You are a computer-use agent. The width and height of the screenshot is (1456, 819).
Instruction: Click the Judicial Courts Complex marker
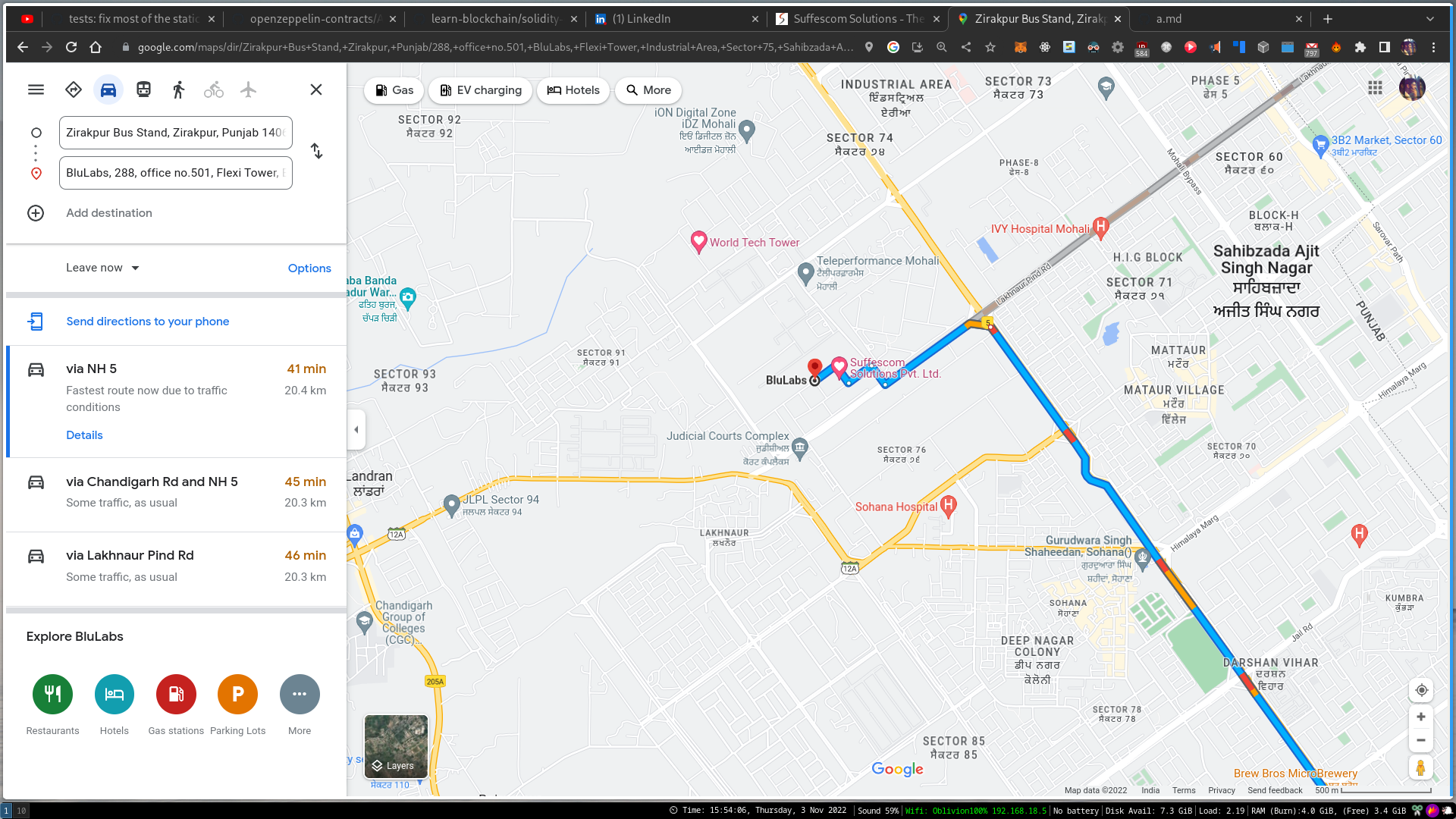point(800,447)
